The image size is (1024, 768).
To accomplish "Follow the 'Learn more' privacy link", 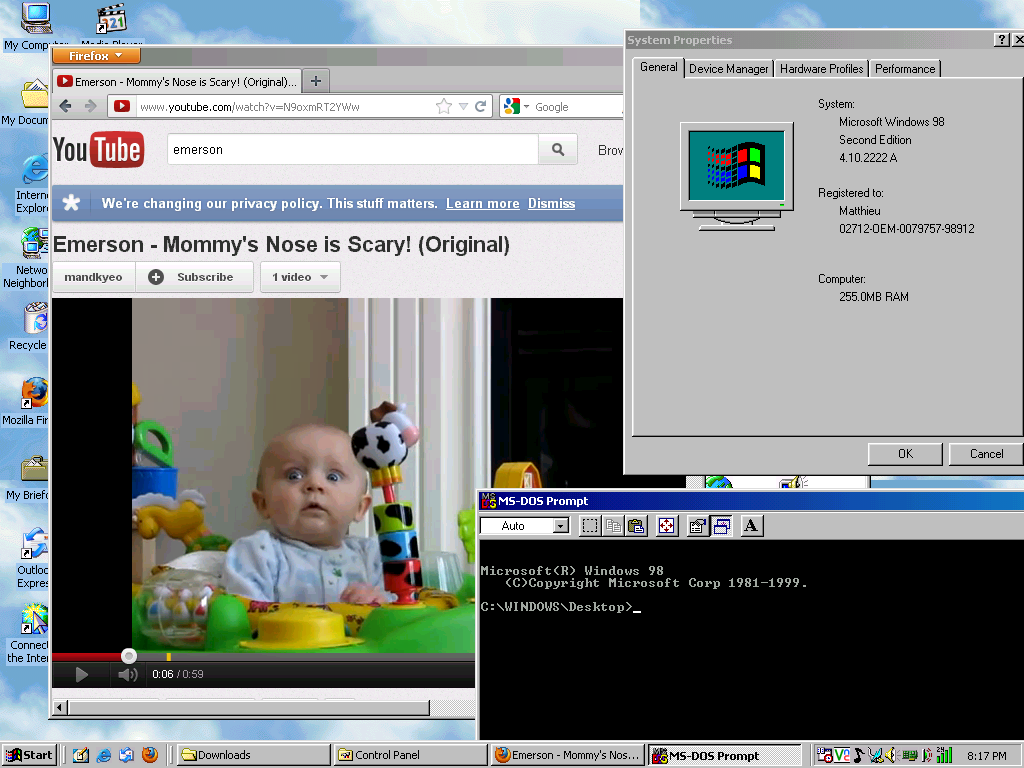I will 482,203.
